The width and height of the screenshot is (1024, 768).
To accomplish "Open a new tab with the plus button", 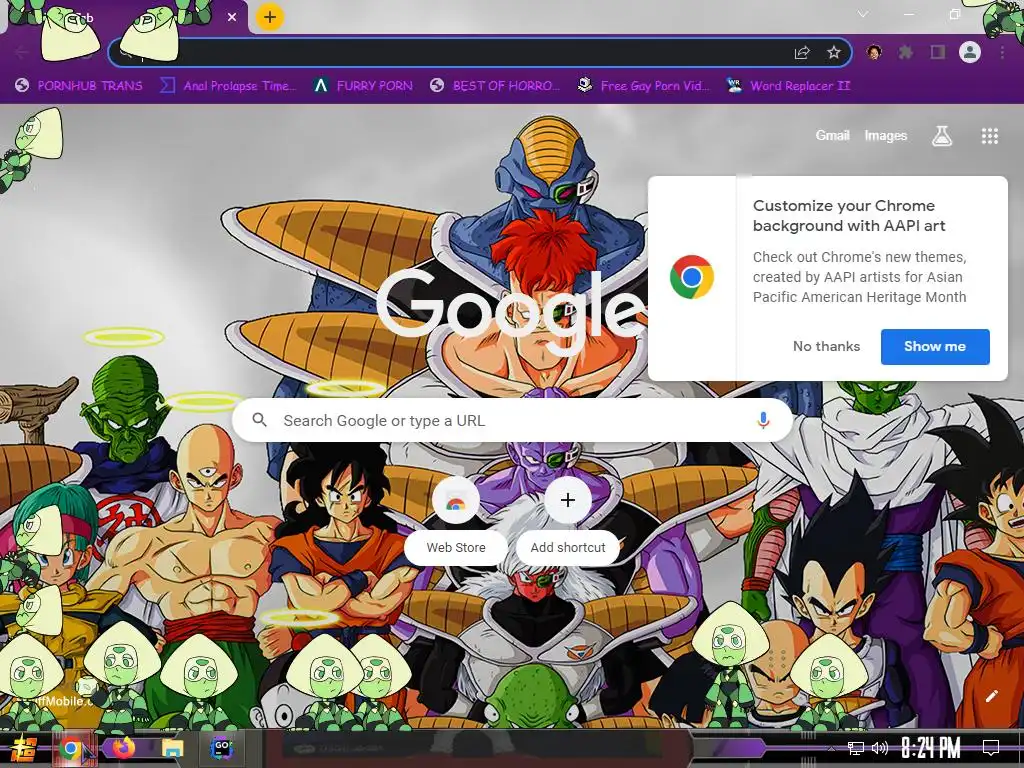I will [269, 17].
